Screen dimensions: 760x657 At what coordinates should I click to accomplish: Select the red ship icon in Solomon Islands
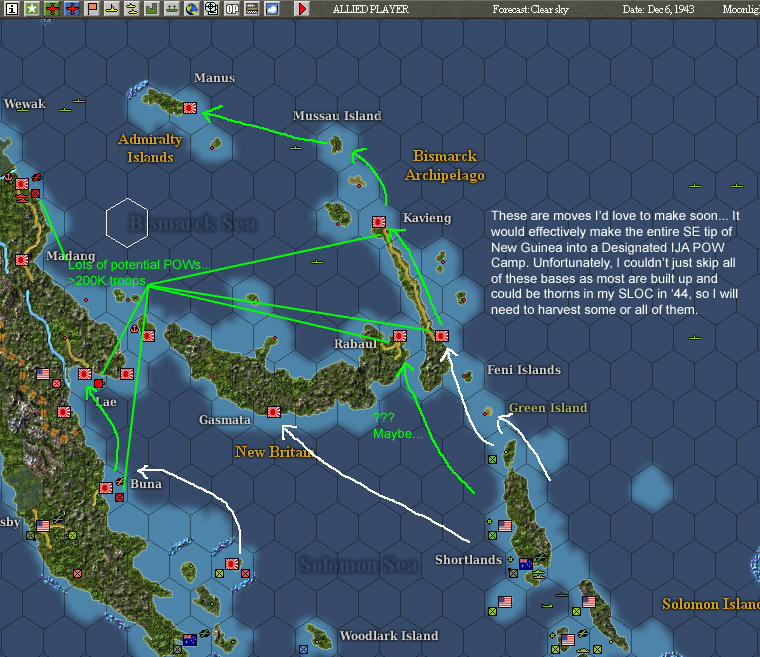pos(562,594)
